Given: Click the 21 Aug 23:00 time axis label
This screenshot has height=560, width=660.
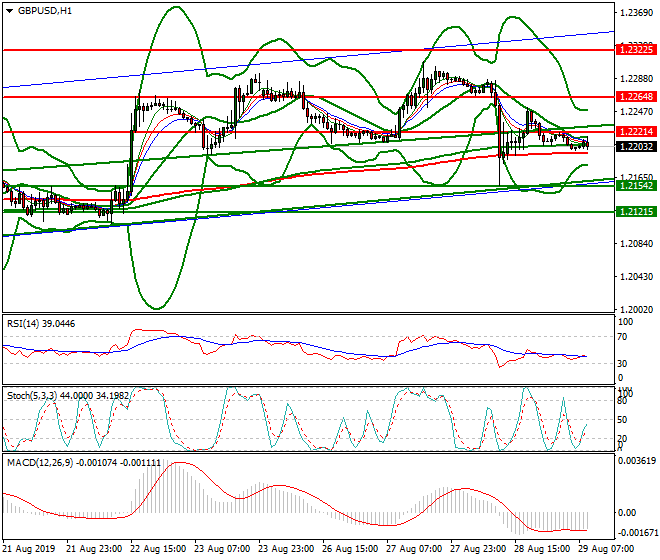Looking at the screenshot, I should [x=94, y=549].
